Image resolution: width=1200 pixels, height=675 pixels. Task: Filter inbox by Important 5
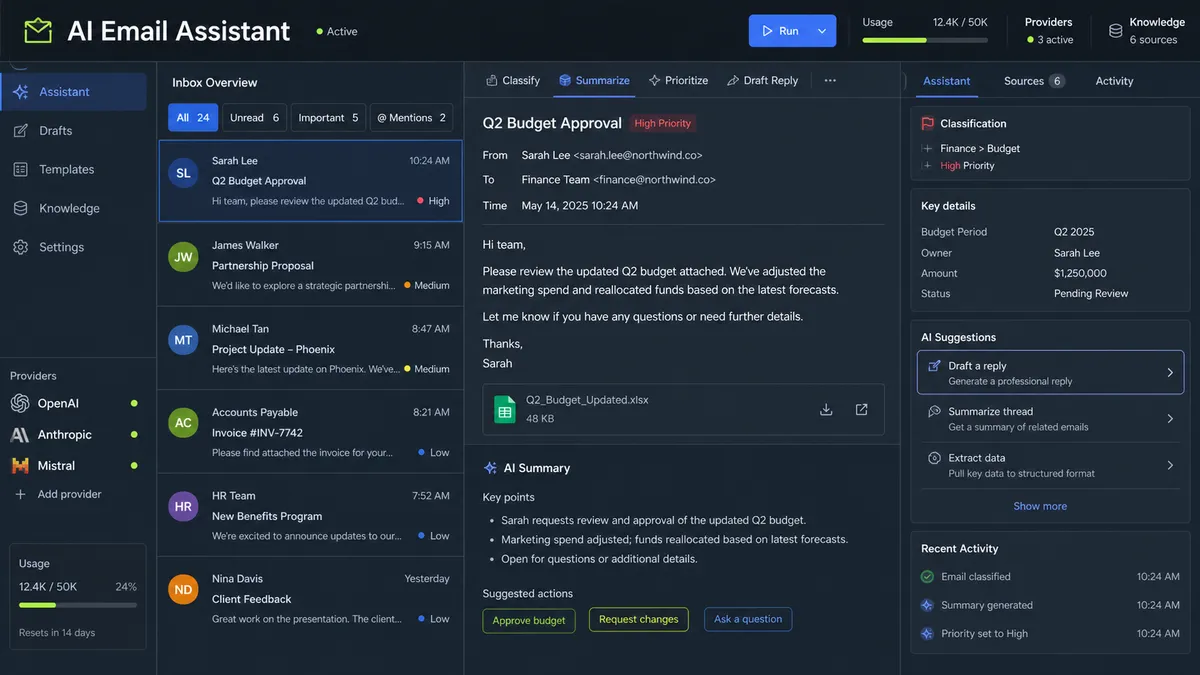pyautogui.click(x=328, y=118)
